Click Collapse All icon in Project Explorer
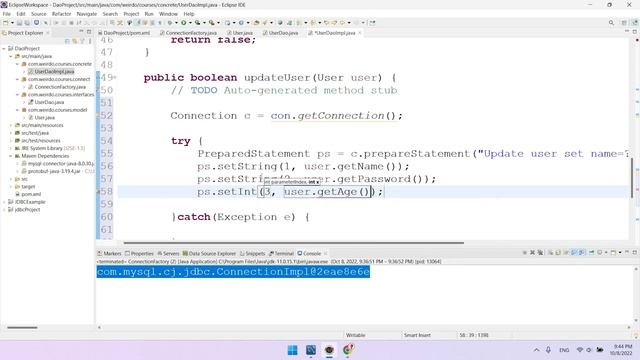The image size is (640, 360). pos(67,41)
